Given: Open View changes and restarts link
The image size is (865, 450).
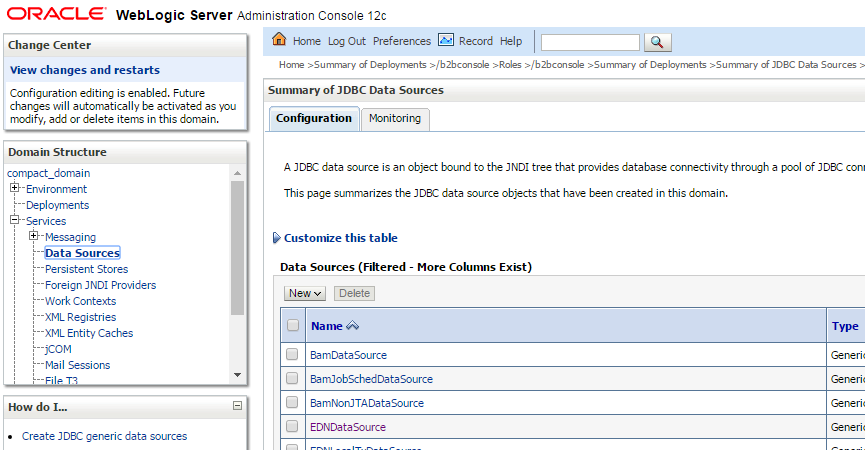Looking at the screenshot, I should [85, 70].
